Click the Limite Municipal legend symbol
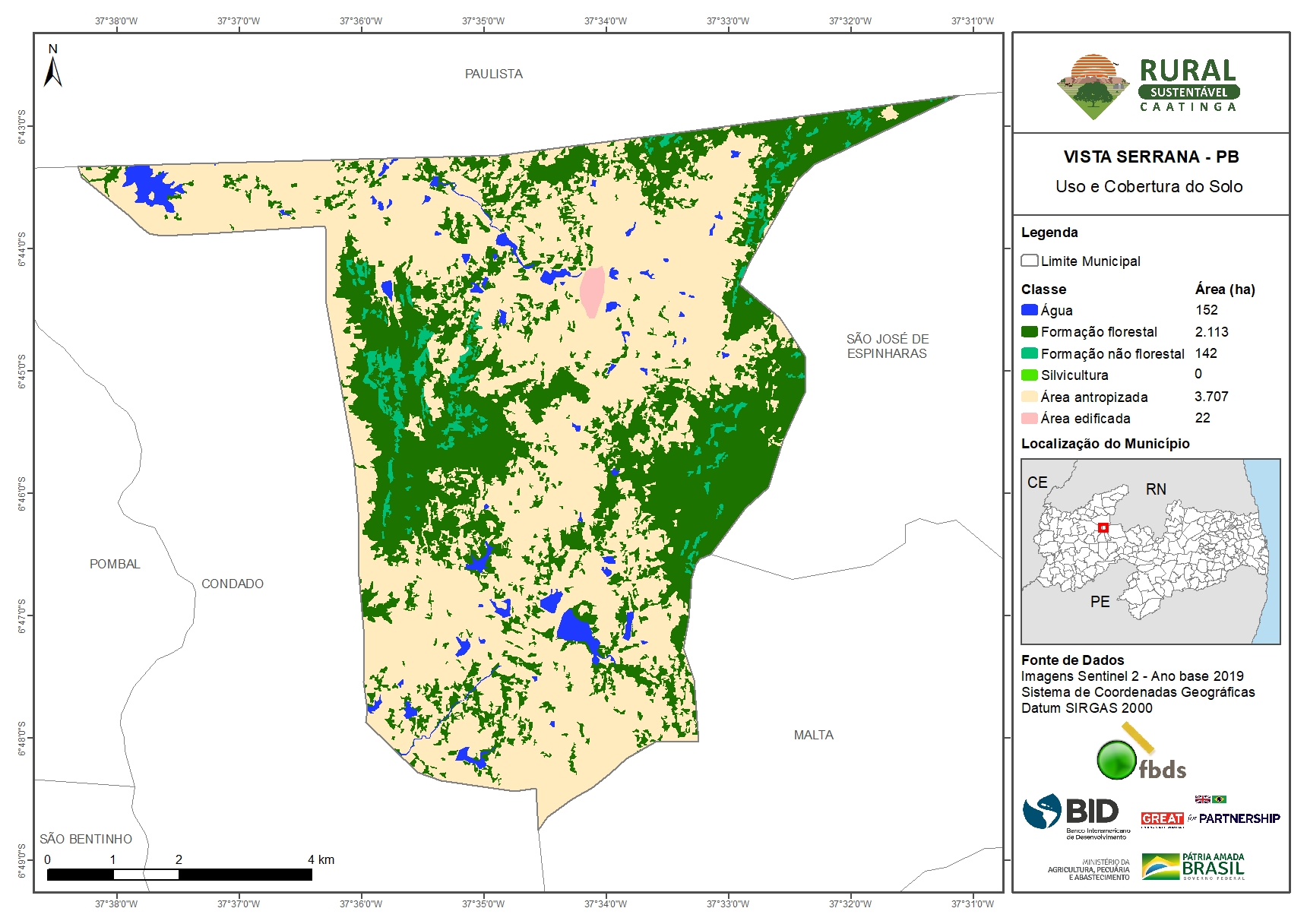This screenshot has height=924, width=1307. pyautogui.click(x=1030, y=261)
